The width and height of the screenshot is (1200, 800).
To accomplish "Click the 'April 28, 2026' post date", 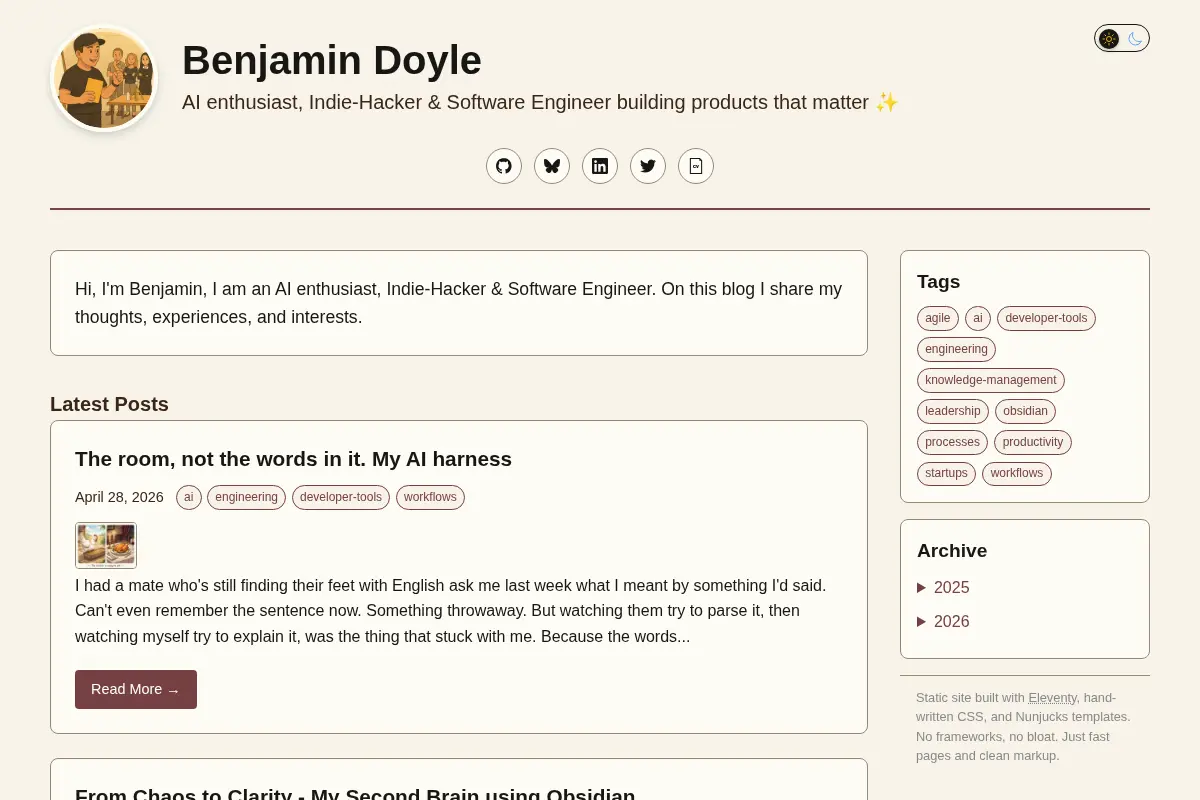I will coord(119,497).
